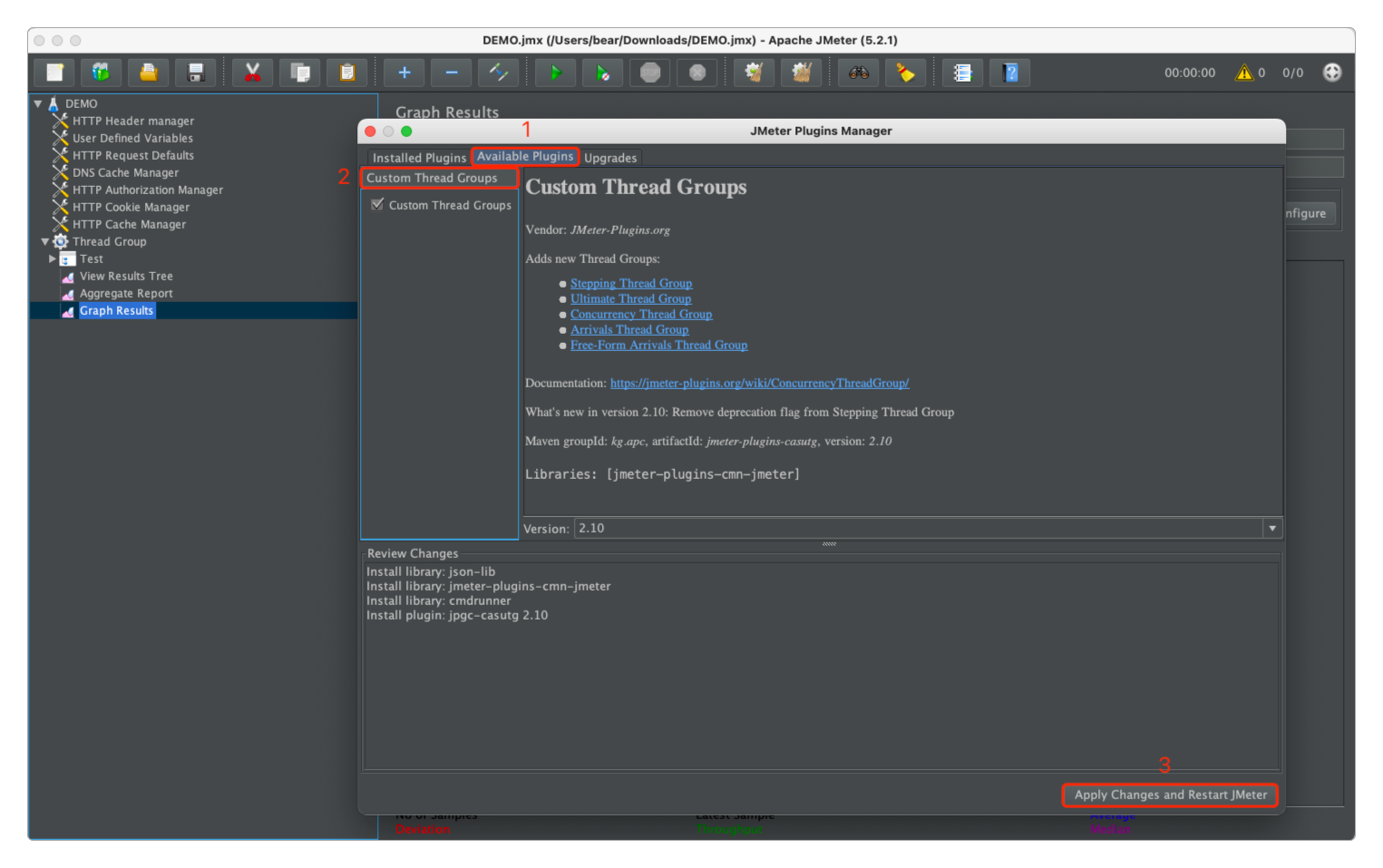
Task: Open Arrivals Thread Group link
Action: [629, 329]
